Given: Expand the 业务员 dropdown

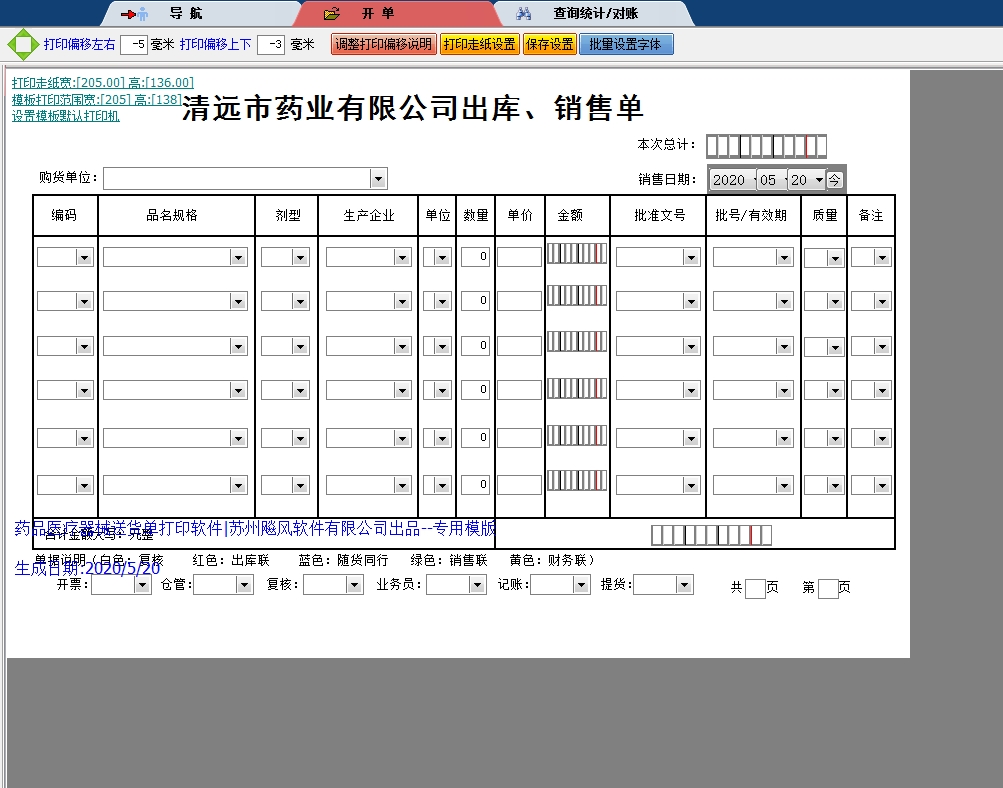Looking at the screenshot, I should (x=477, y=586).
